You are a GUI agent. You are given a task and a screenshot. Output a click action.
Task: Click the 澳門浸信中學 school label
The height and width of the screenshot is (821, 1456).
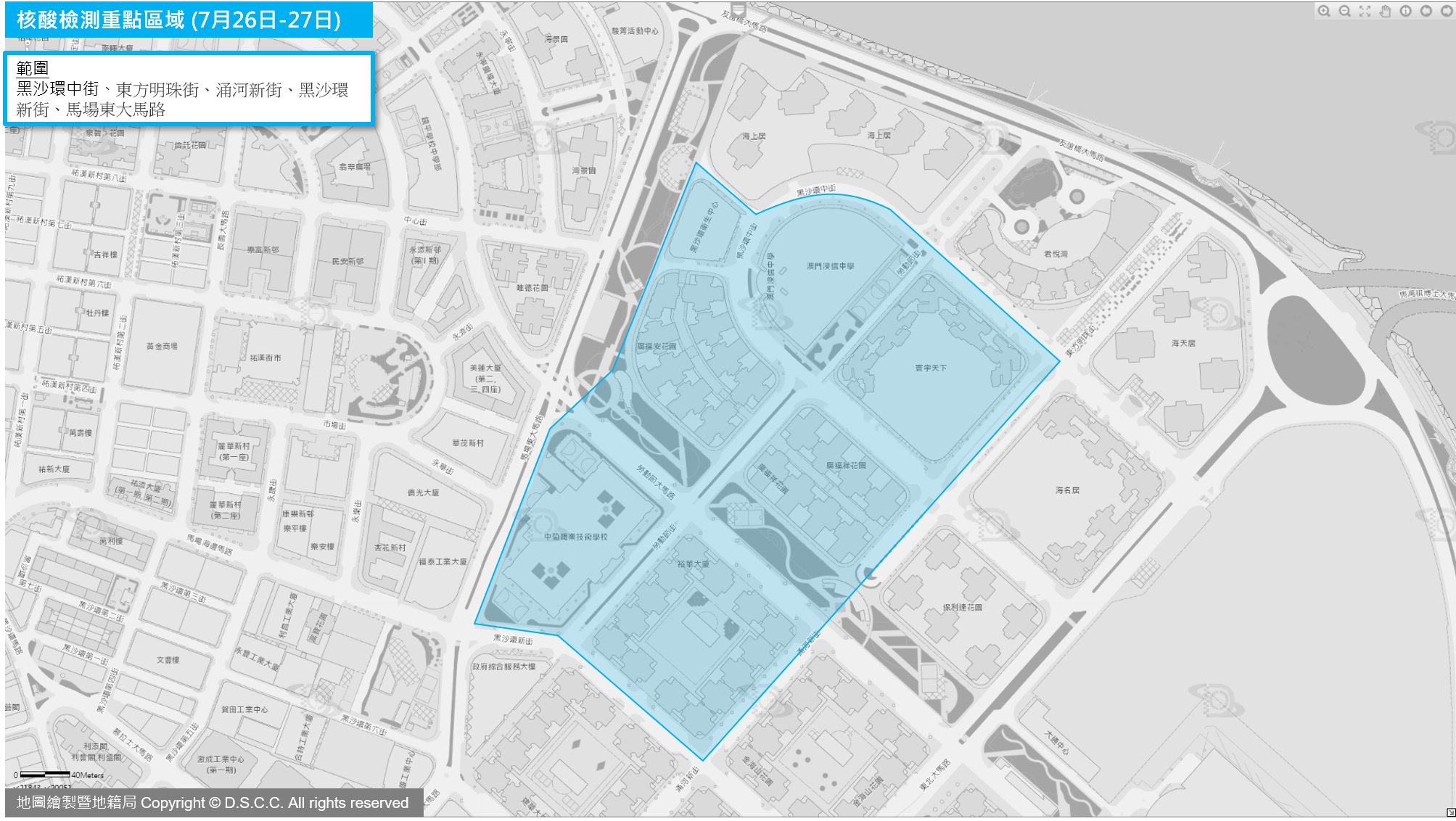click(x=830, y=266)
